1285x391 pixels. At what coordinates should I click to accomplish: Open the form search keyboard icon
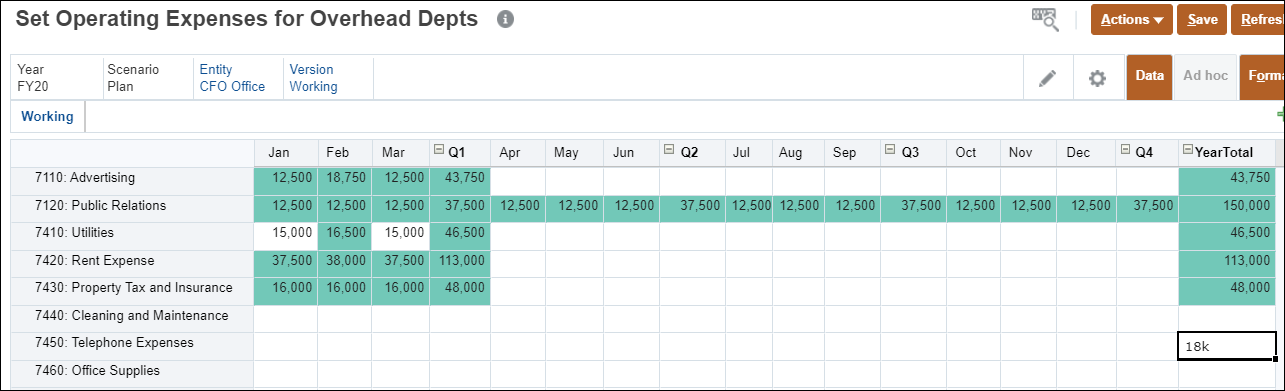[x=1045, y=20]
